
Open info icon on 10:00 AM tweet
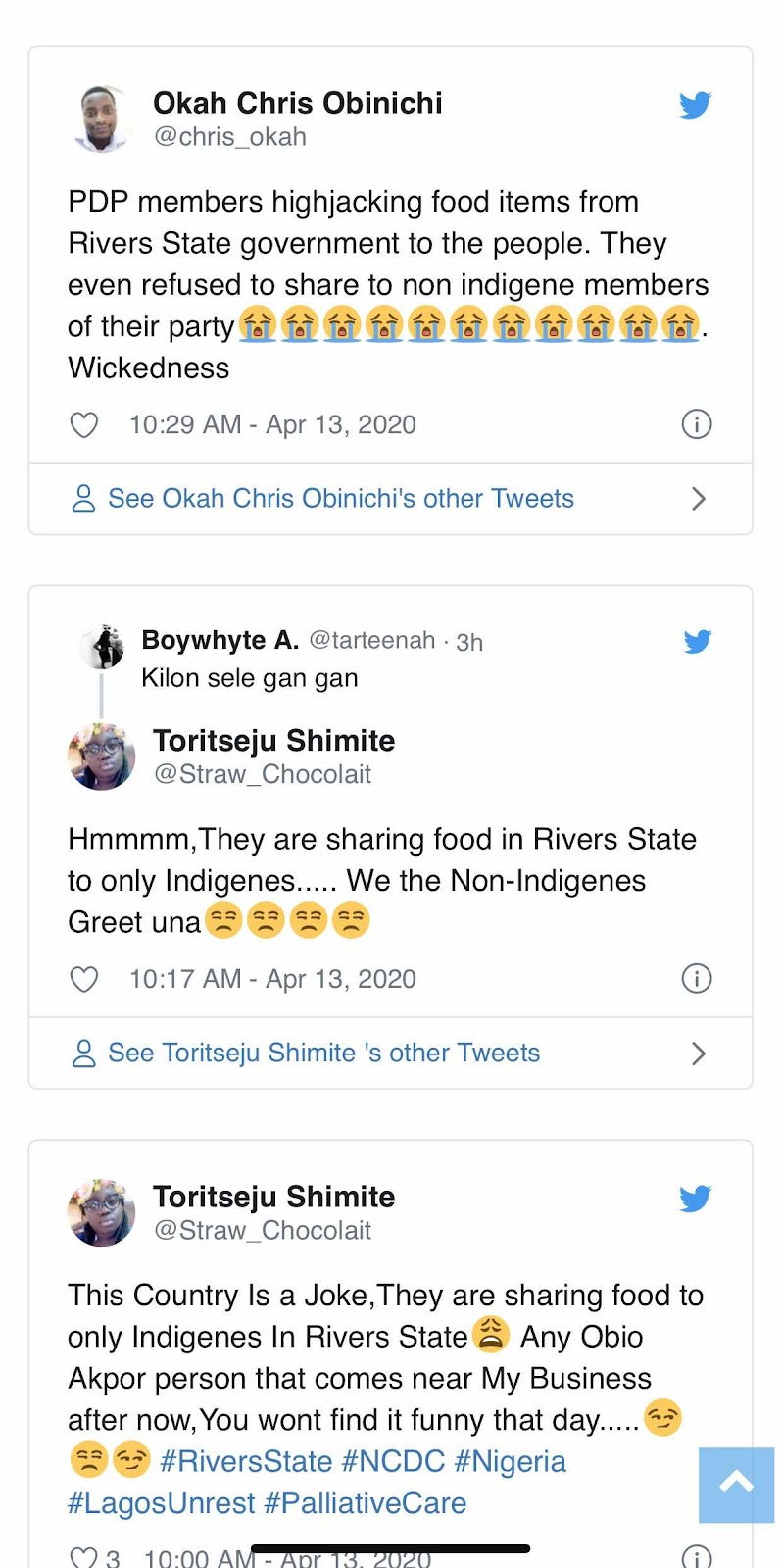coord(696,1556)
